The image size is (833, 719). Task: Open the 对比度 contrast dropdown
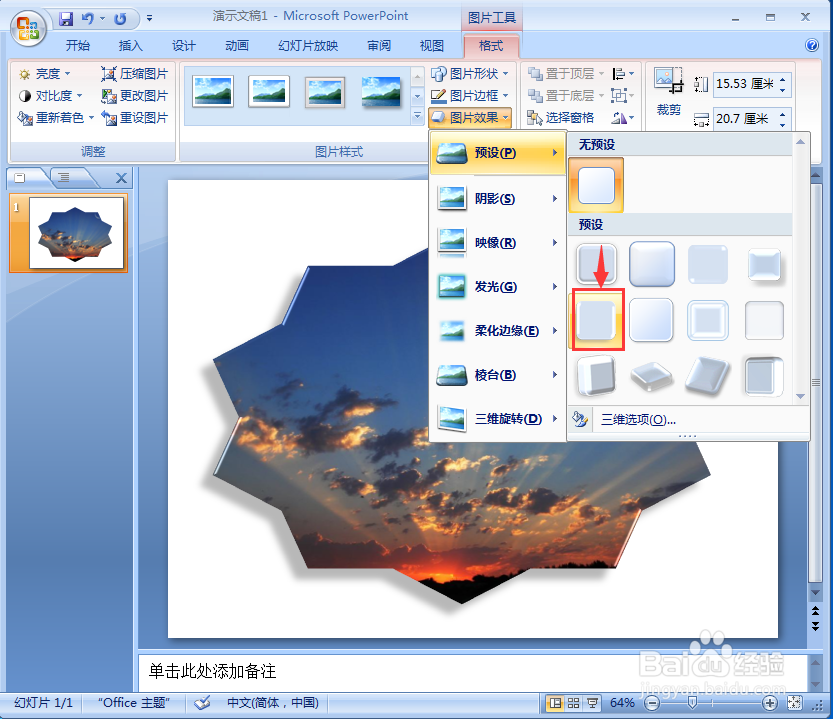point(50,96)
